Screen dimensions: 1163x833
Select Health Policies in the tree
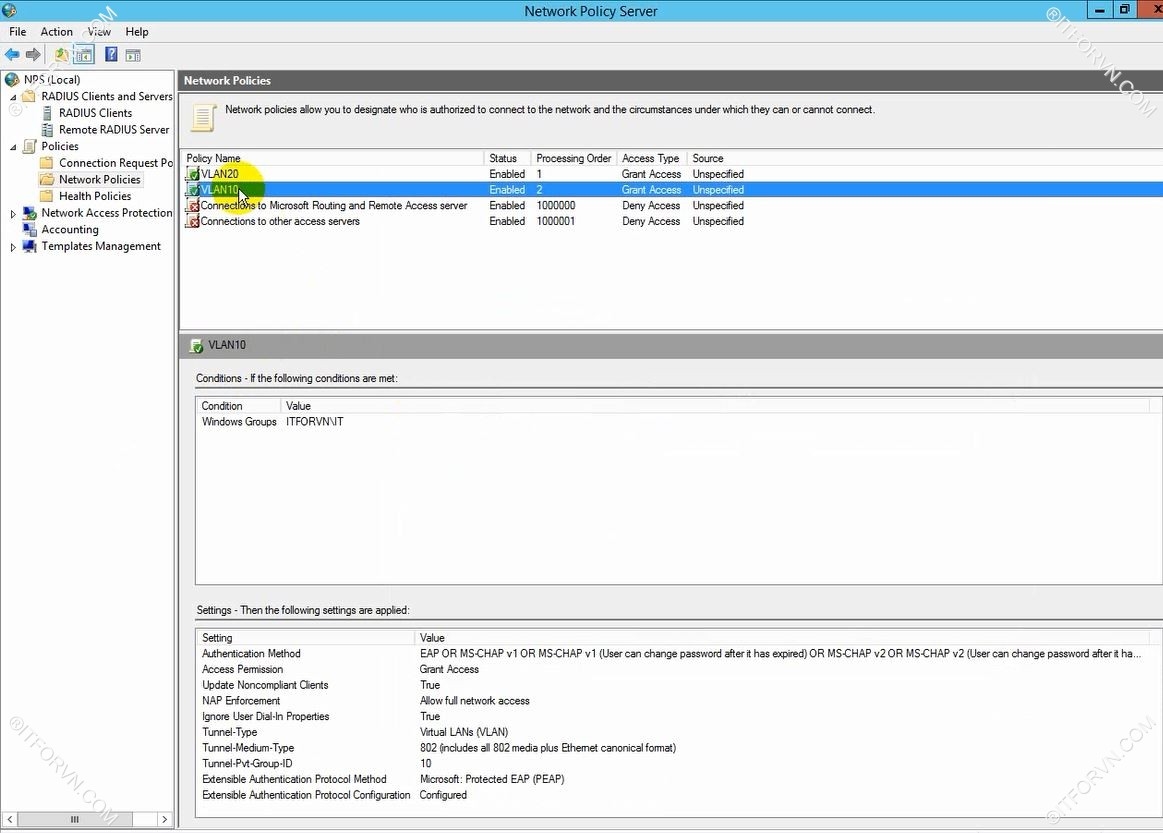[95, 197]
